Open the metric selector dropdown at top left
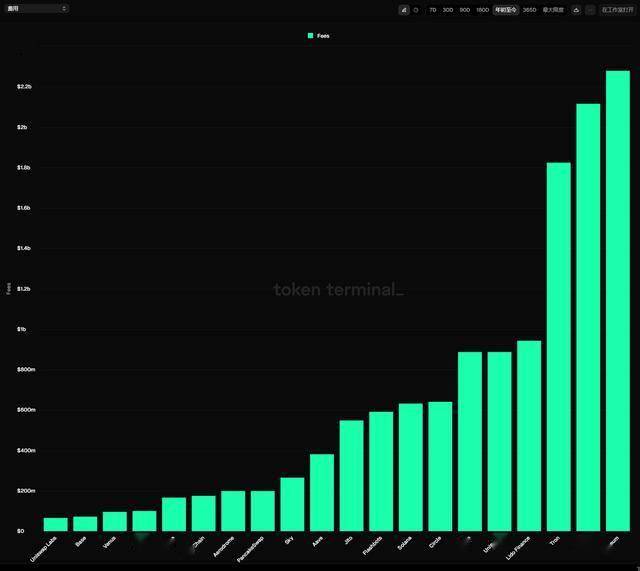Viewport: 640px width, 571px height. point(37,8)
